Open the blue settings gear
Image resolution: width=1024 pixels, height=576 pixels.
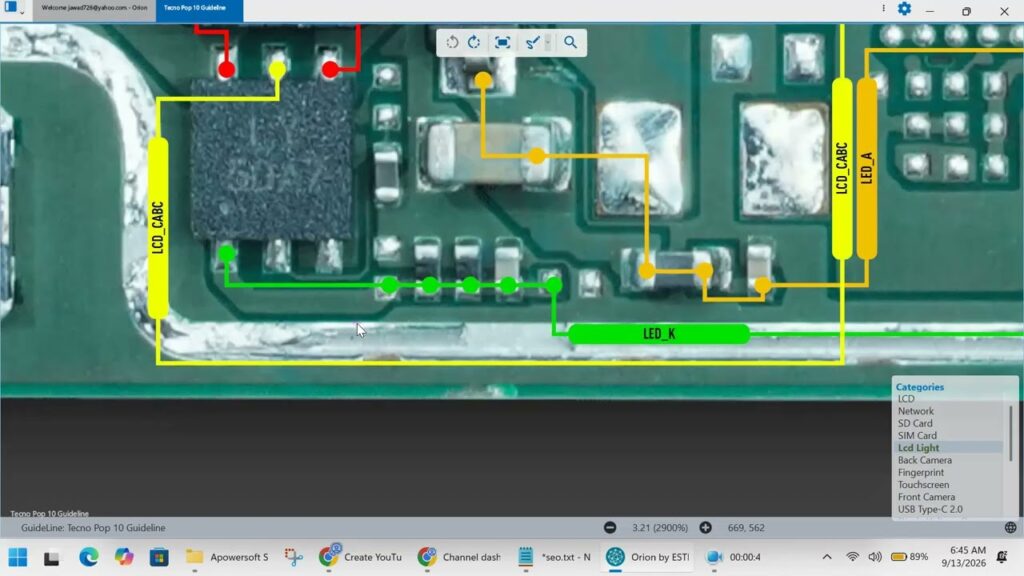tap(904, 8)
